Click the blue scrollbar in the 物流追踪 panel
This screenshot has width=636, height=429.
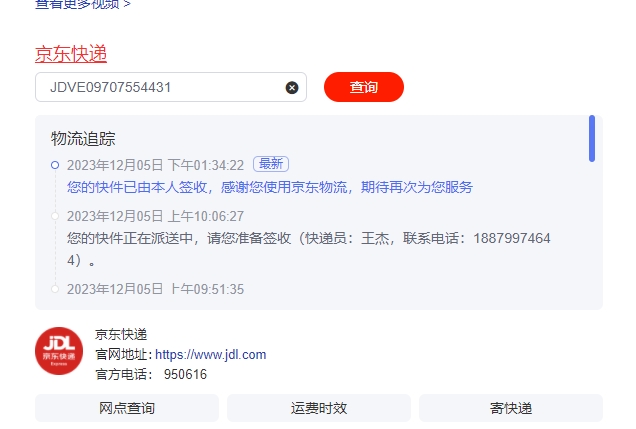592,139
